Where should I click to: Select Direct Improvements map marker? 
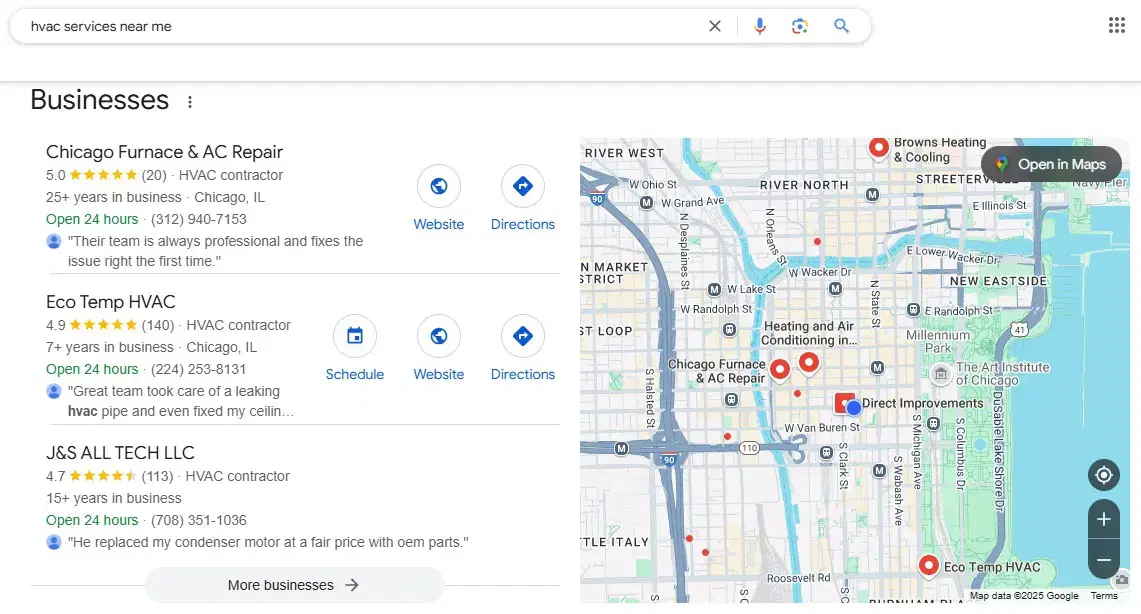point(845,403)
